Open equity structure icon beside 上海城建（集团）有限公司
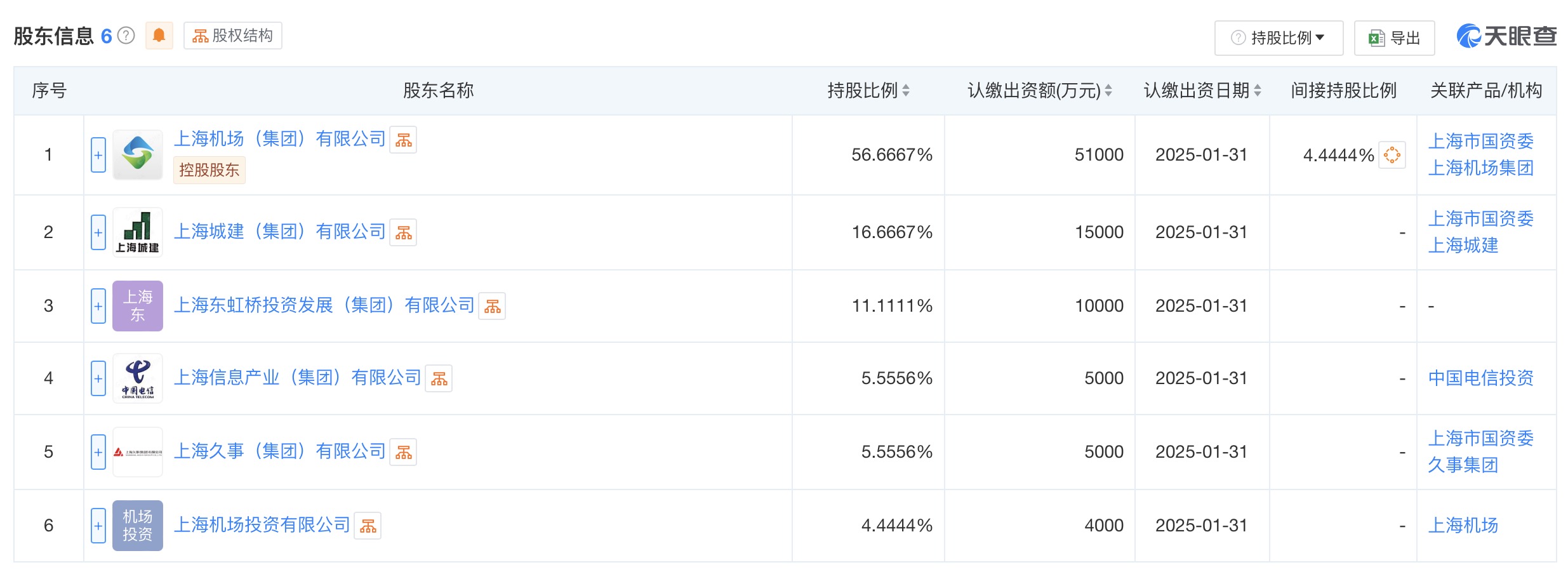The width and height of the screenshot is (1568, 579). coord(403,233)
